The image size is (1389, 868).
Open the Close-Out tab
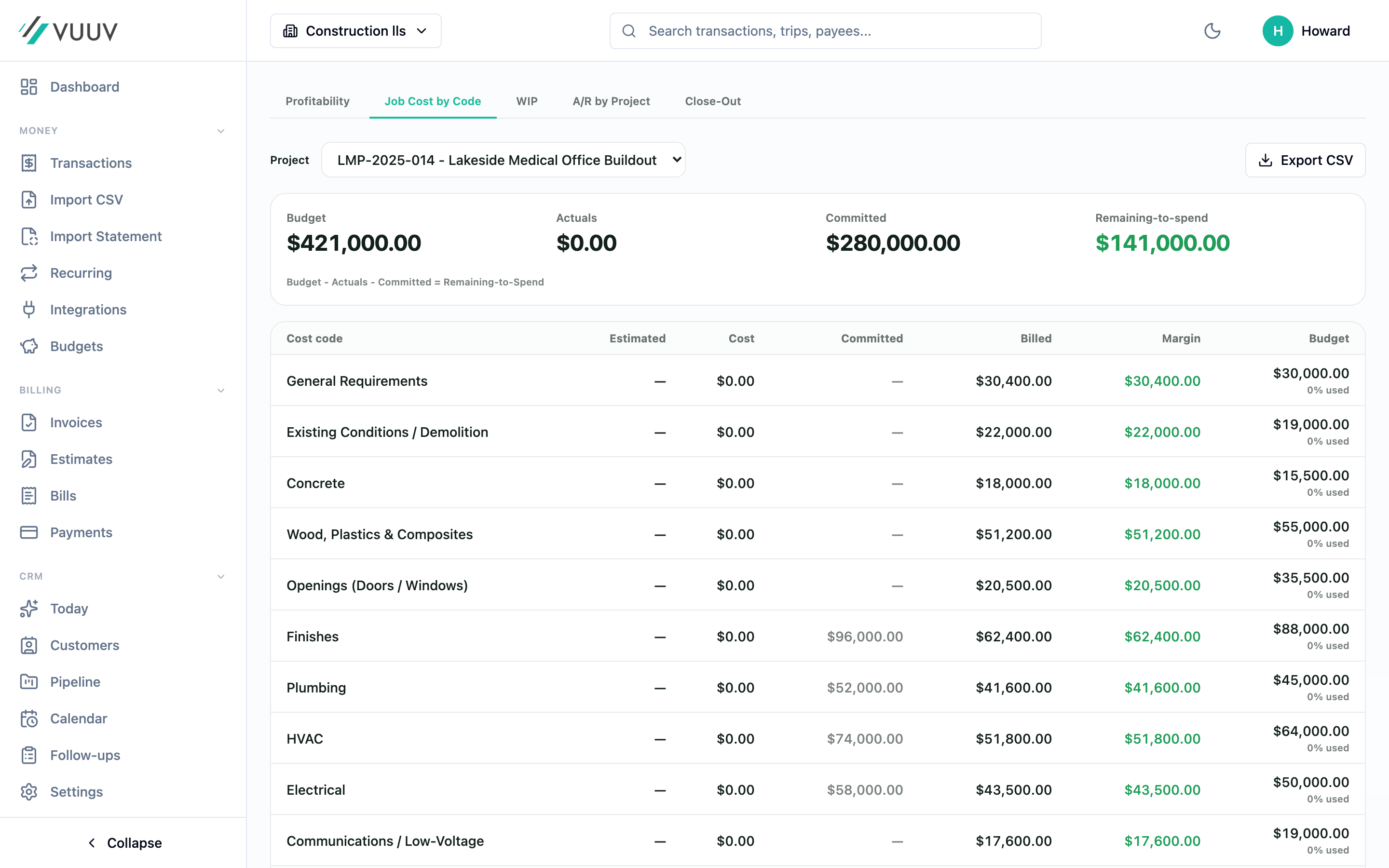713,101
